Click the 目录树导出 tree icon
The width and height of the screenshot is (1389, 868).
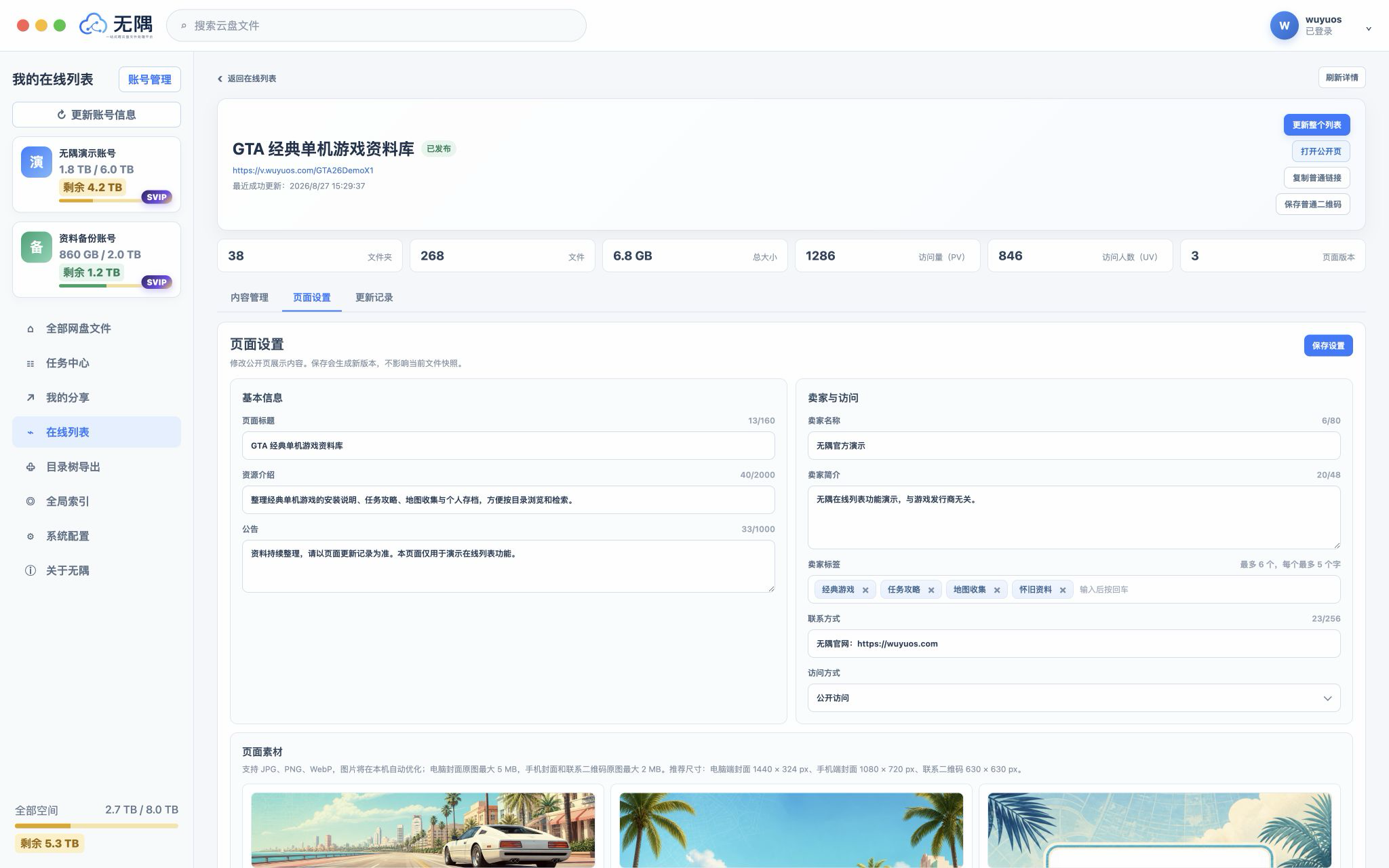tap(31, 467)
